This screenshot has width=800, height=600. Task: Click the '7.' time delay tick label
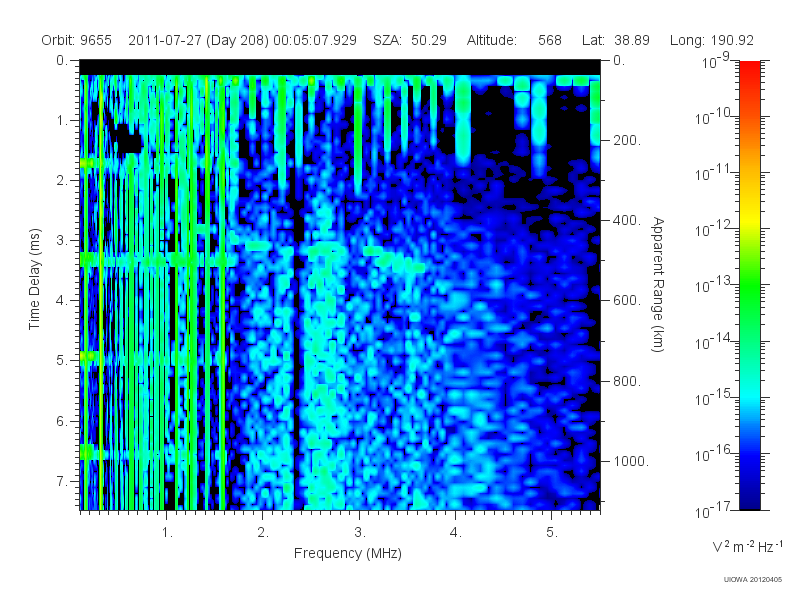coord(62,481)
